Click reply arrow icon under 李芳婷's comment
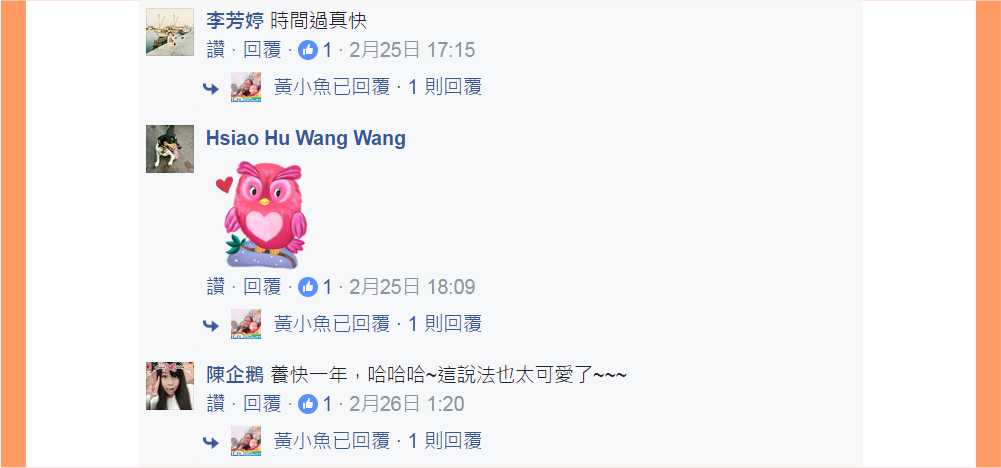Viewport: 1001px width, 468px height. 211,88
